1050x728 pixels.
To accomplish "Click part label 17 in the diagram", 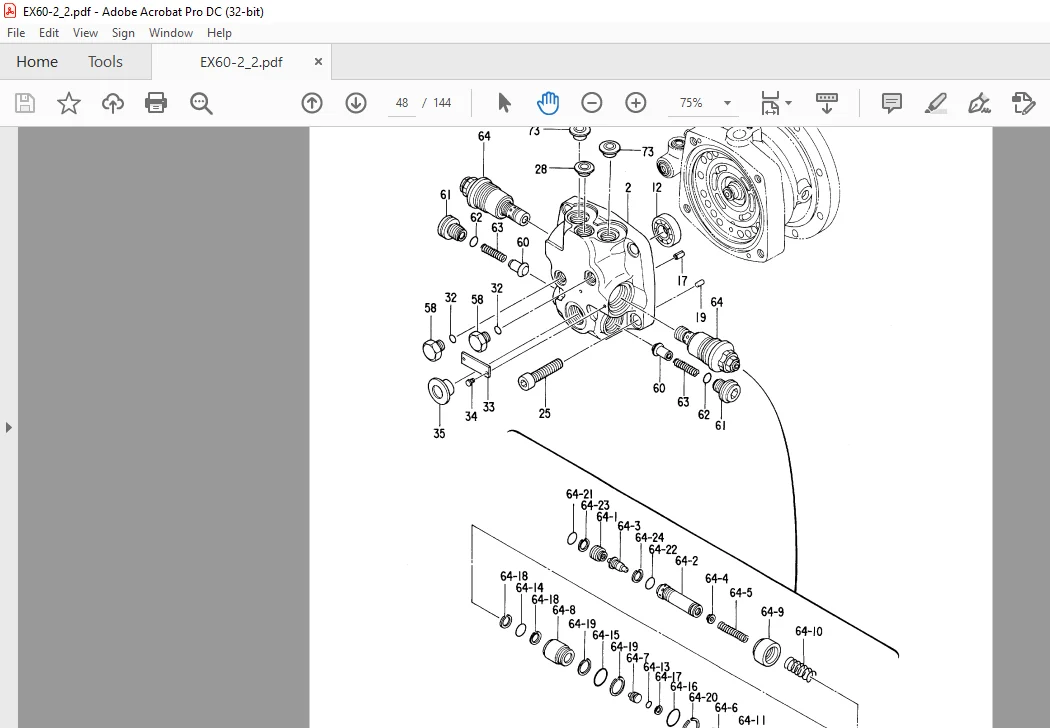I will coord(682,281).
